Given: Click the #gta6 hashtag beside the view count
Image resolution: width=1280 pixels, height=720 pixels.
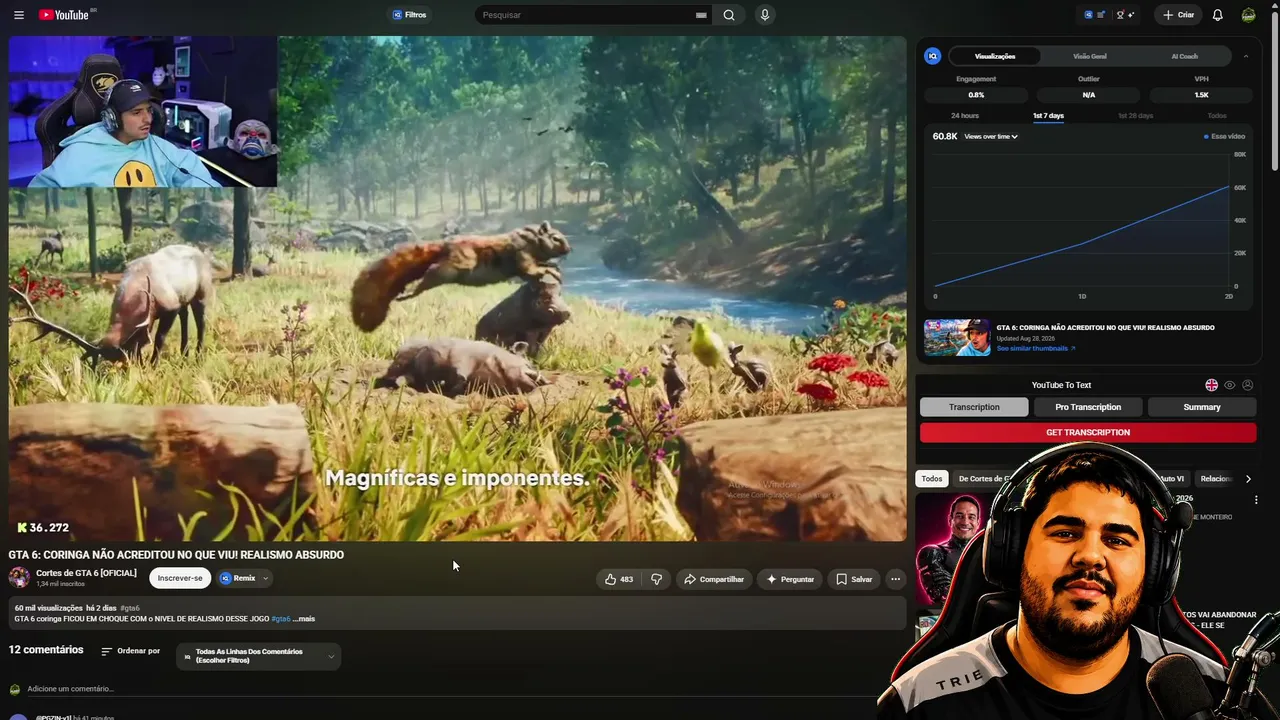Looking at the screenshot, I should (x=130, y=608).
